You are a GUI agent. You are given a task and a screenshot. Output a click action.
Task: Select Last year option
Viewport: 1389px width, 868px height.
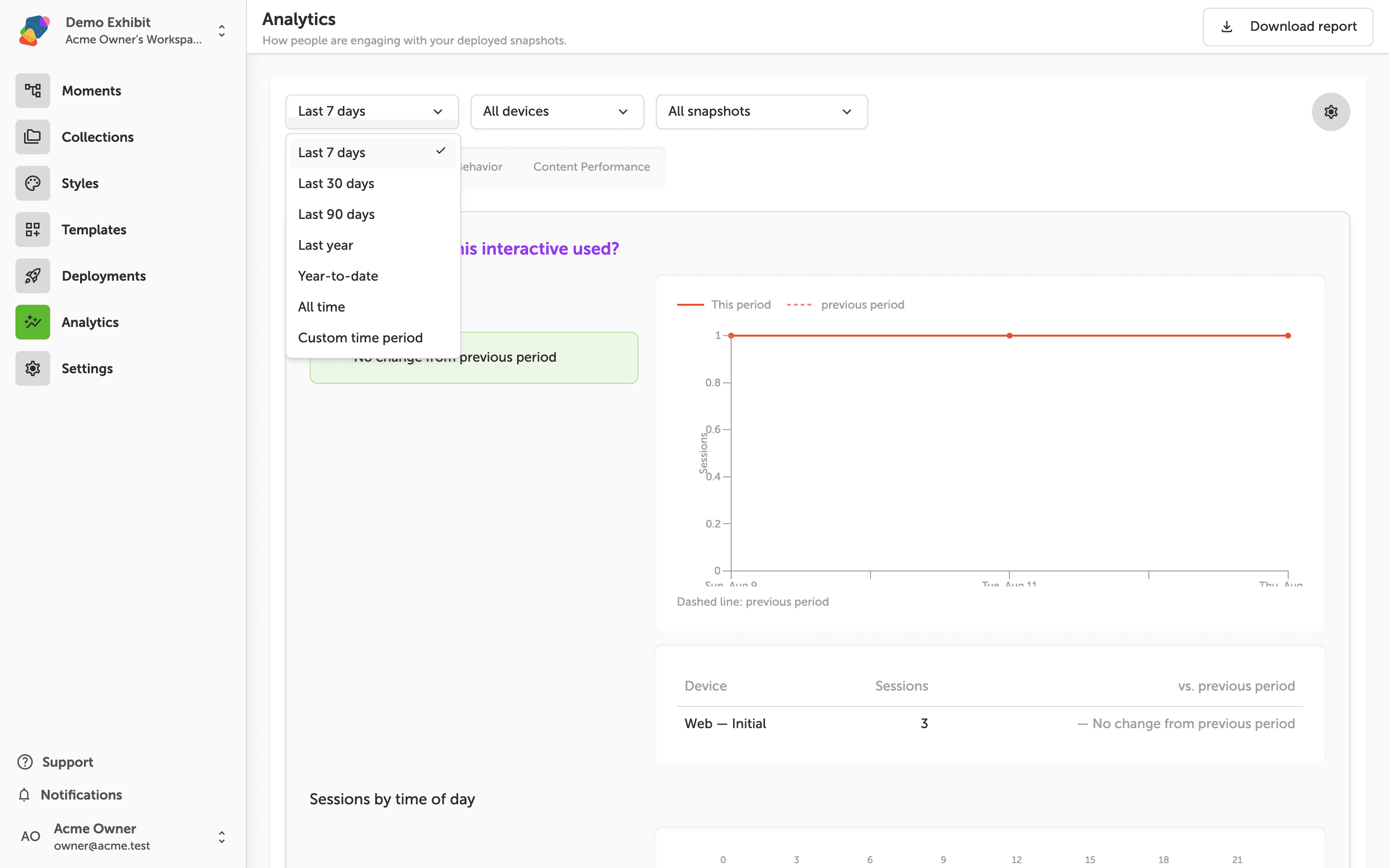(372, 245)
